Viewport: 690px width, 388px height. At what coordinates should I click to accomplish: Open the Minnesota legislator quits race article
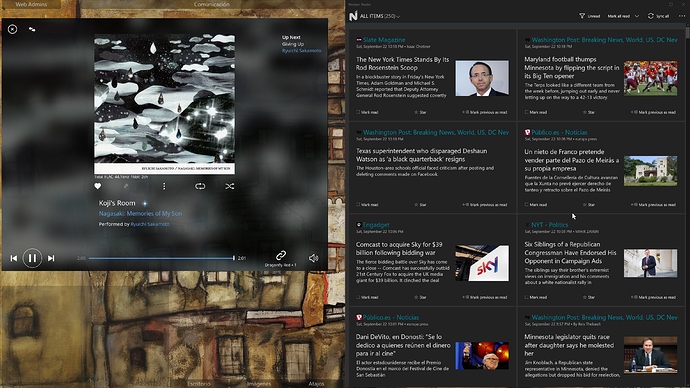click(569, 345)
